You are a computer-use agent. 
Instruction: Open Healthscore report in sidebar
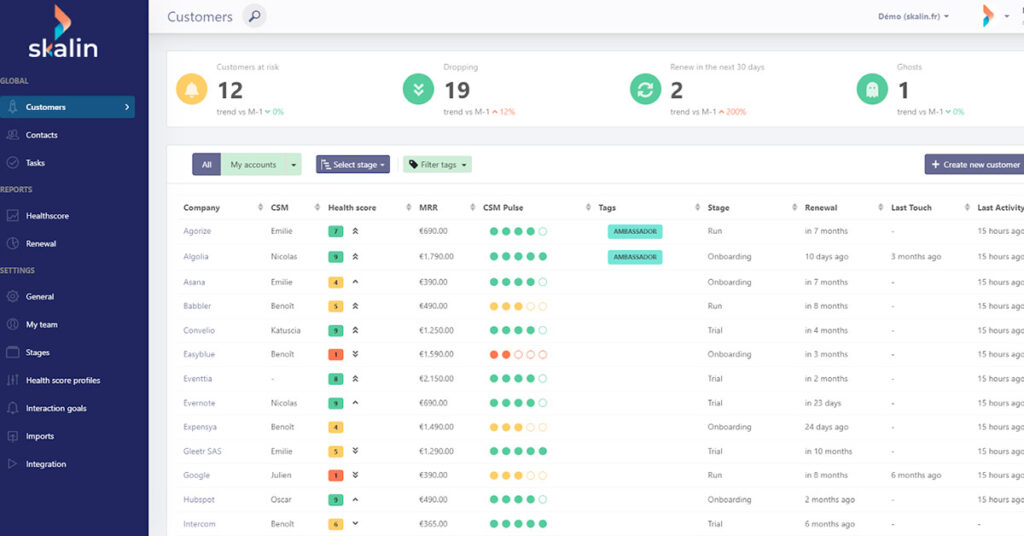pyautogui.click(x=47, y=215)
